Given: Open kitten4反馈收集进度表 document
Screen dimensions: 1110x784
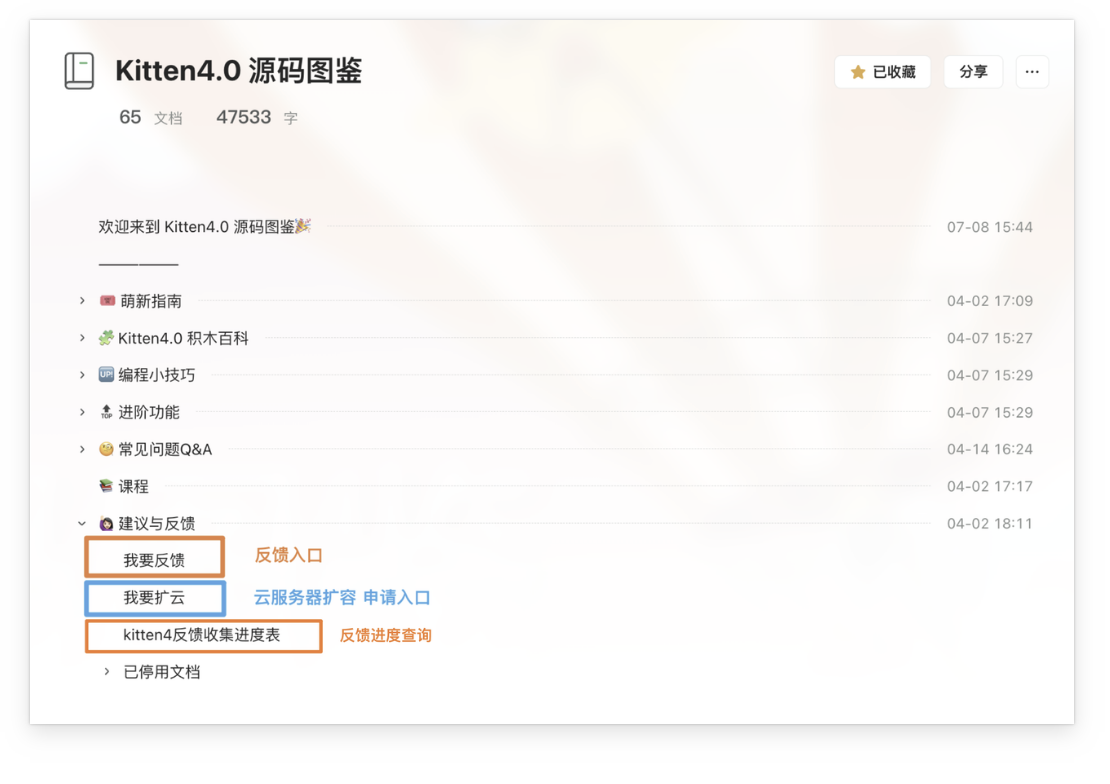Looking at the screenshot, I should coord(202,635).
